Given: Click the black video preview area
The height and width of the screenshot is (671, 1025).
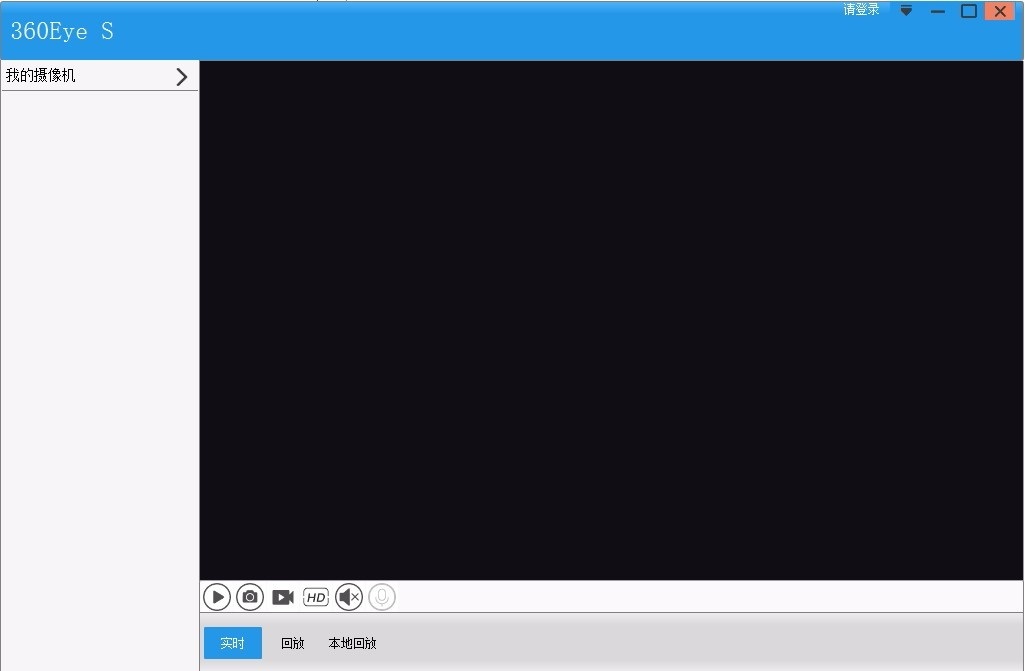Looking at the screenshot, I should (x=611, y=320).
